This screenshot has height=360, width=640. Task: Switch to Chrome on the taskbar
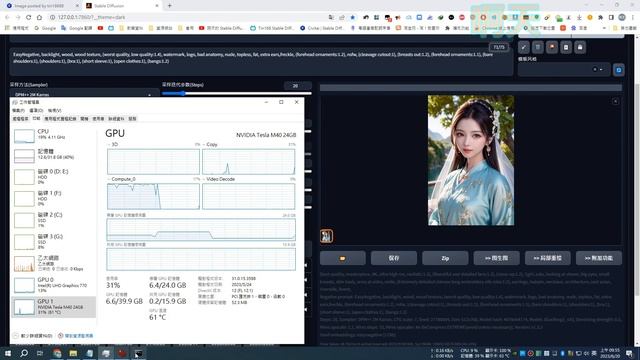(57, 353)
